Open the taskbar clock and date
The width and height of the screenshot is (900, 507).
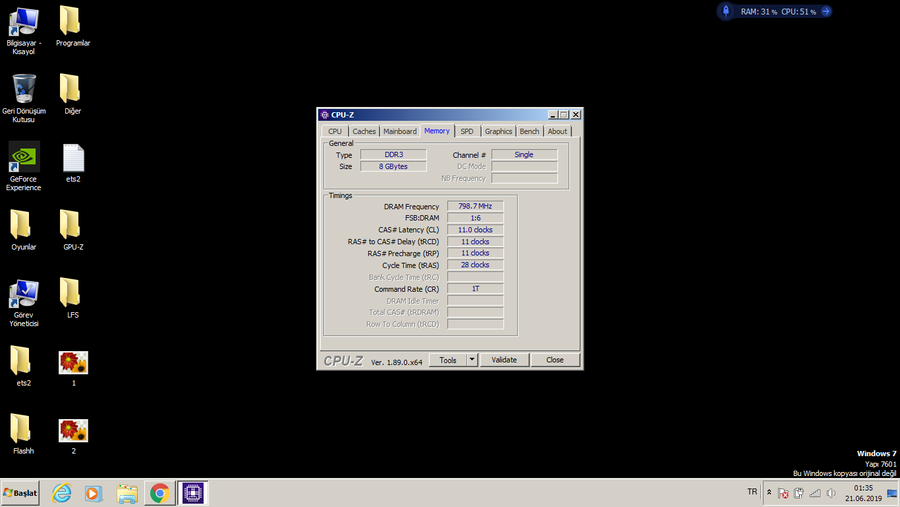tap(863, 493)
